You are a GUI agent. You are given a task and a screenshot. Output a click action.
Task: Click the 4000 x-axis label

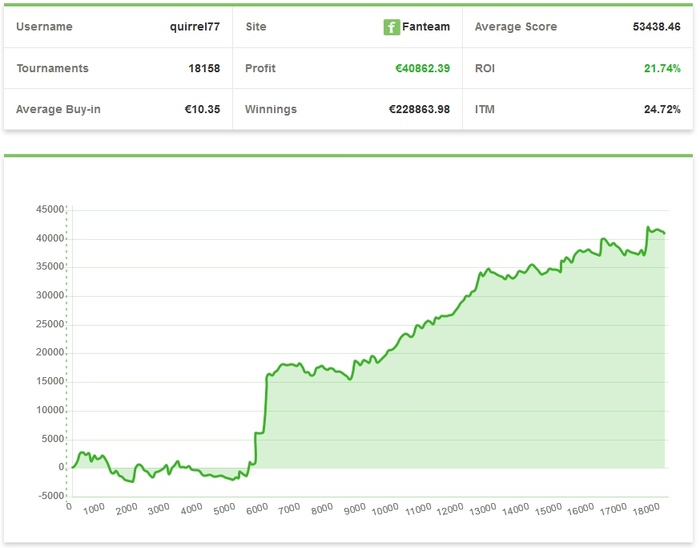192,509
